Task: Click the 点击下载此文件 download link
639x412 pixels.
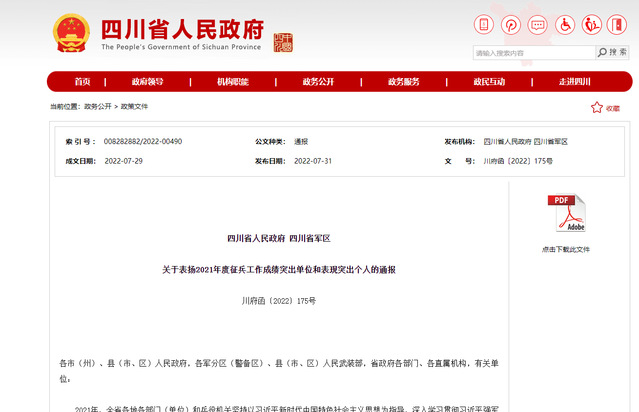Action: pos(566,249)
